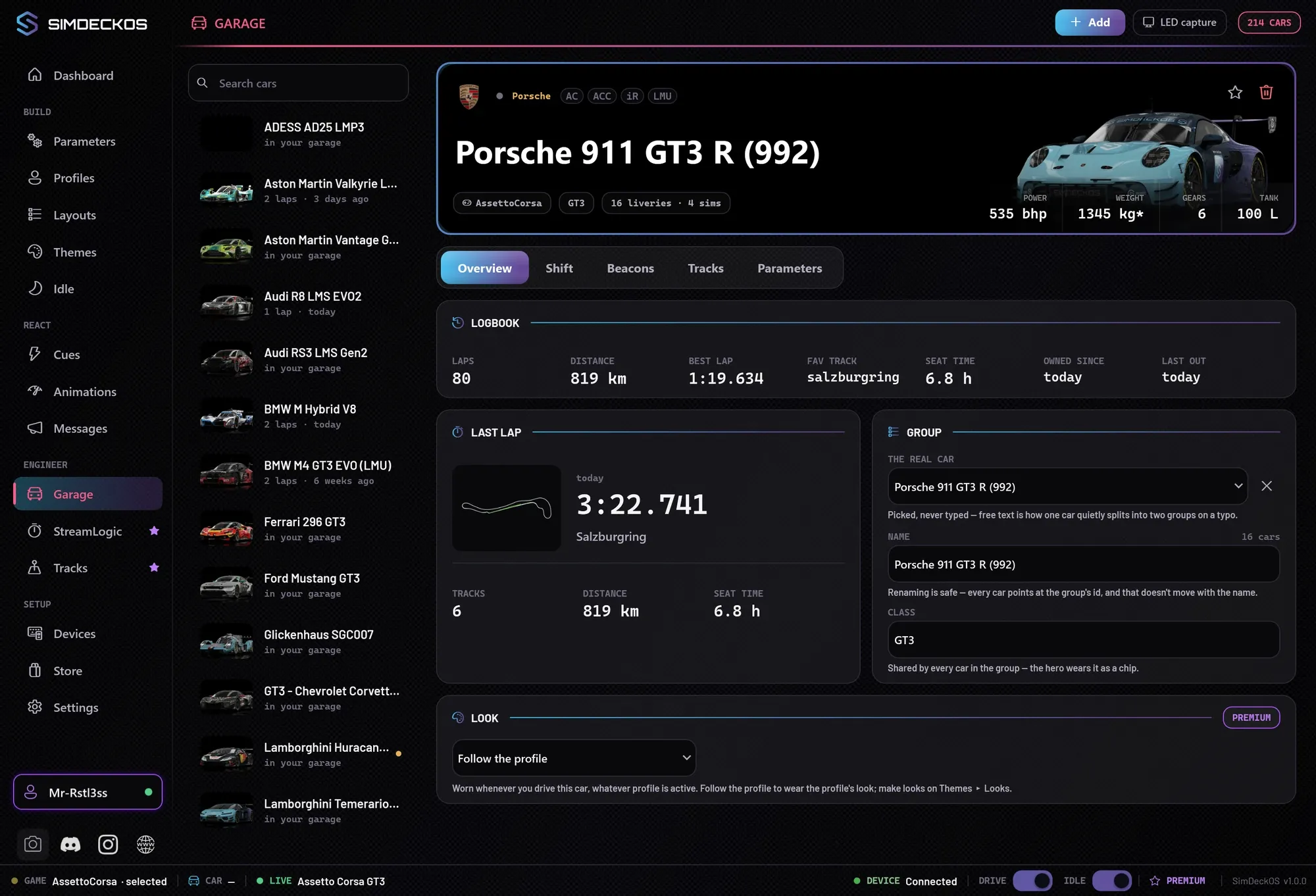Clear the real car selection with the X

[x=1267, y=486]
